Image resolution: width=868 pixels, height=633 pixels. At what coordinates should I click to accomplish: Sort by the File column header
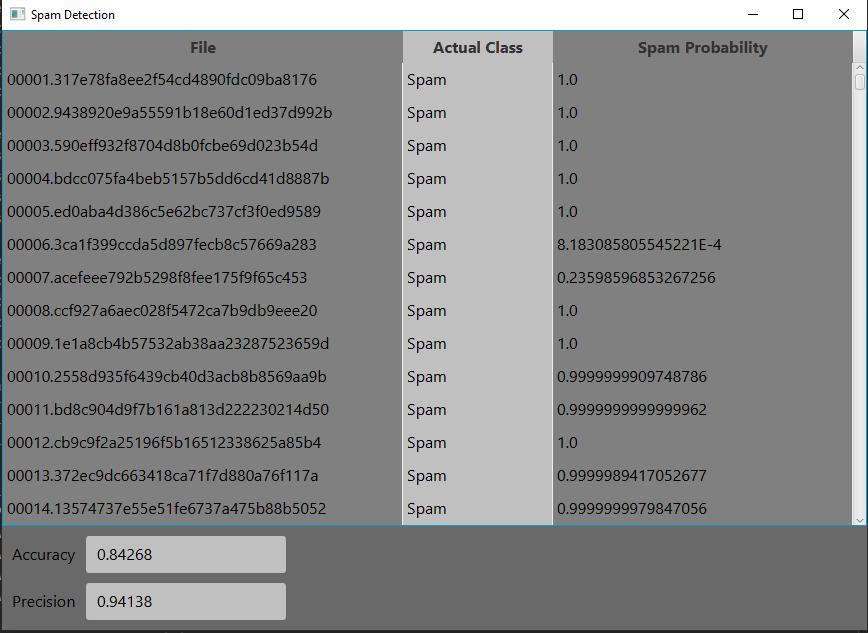203,48
